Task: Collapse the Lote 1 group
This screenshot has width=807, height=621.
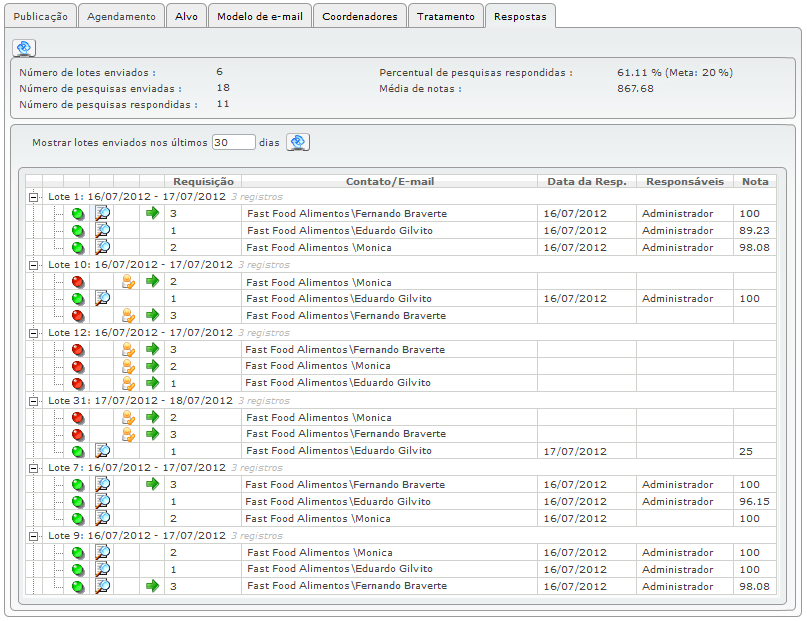Action: tap(34, 197)
